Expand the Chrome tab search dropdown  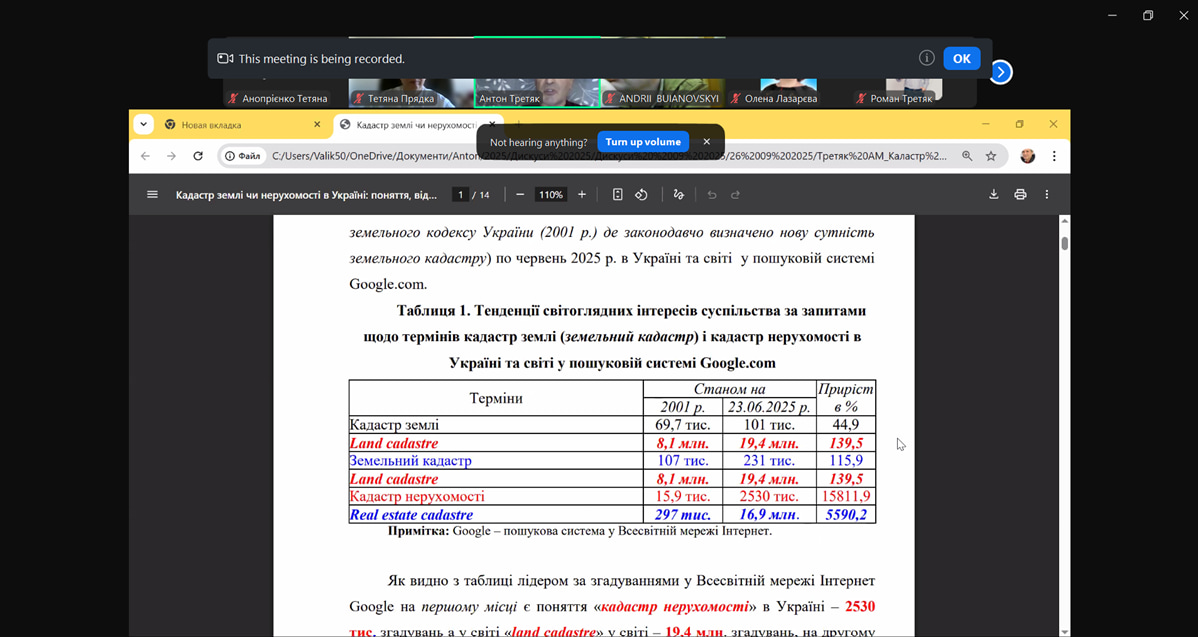[144, 125]
